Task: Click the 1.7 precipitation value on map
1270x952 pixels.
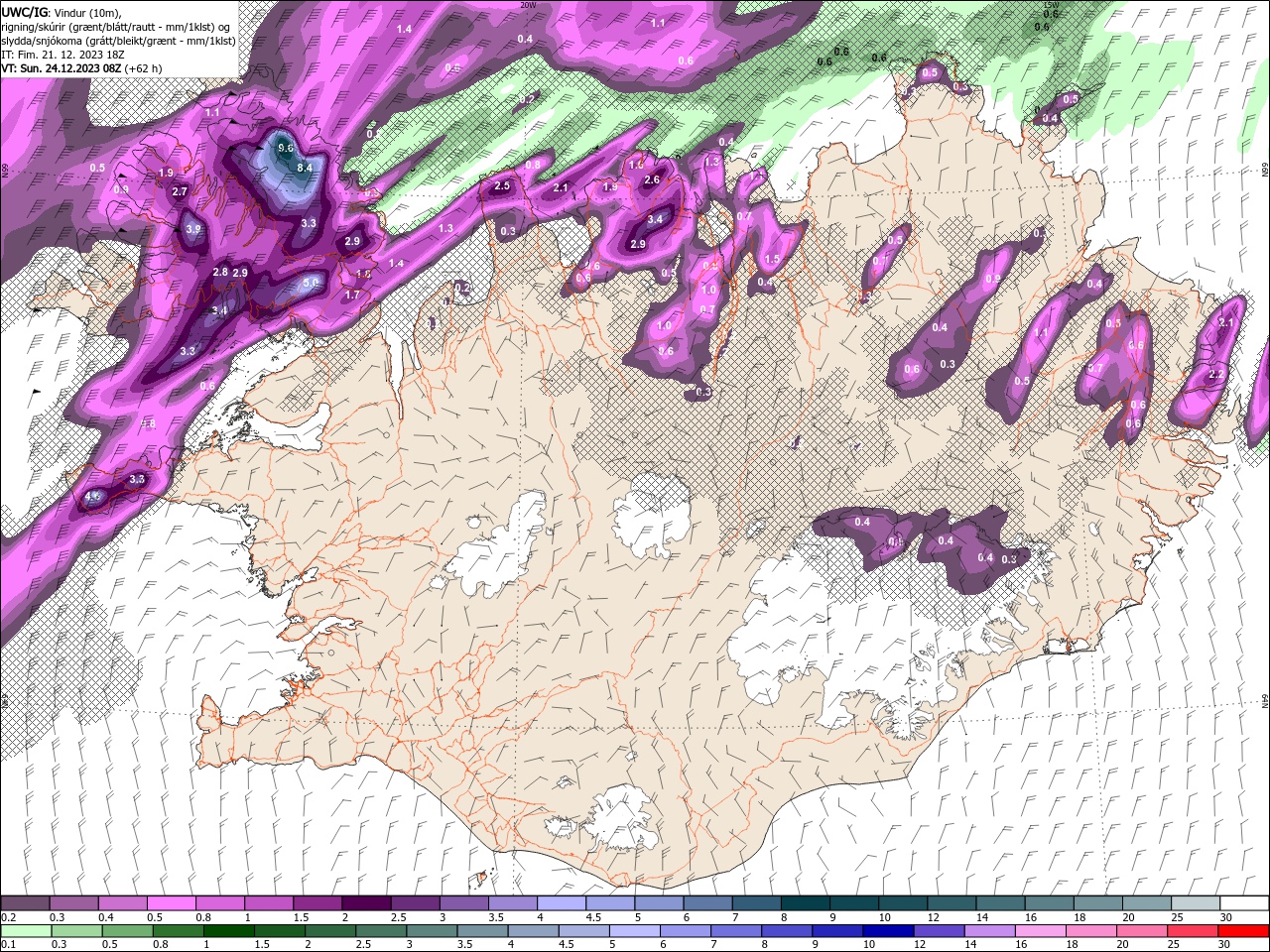Action: pos(351,295)
